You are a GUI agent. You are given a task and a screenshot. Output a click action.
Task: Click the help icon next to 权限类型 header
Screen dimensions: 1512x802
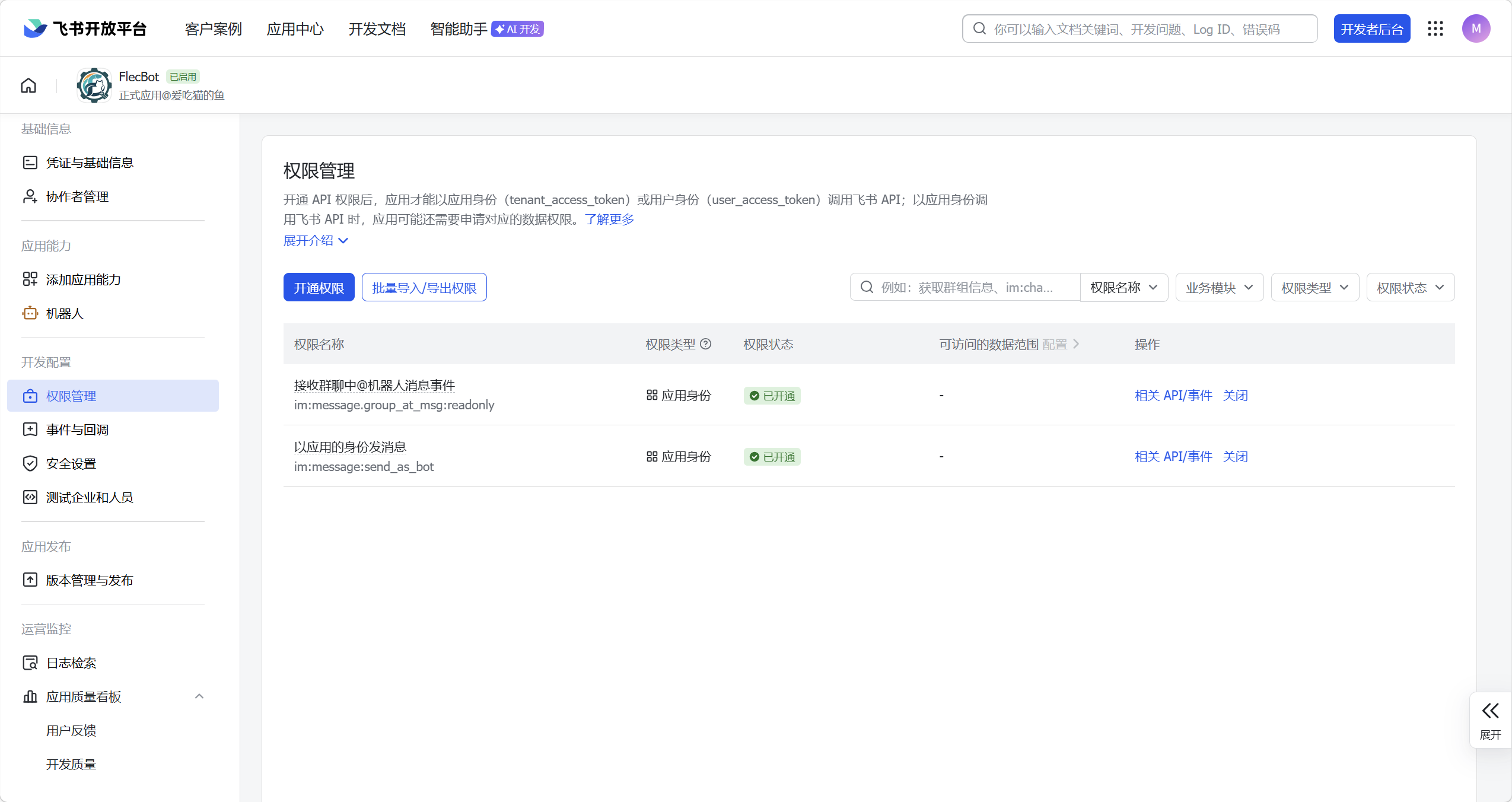pos(705,344)
